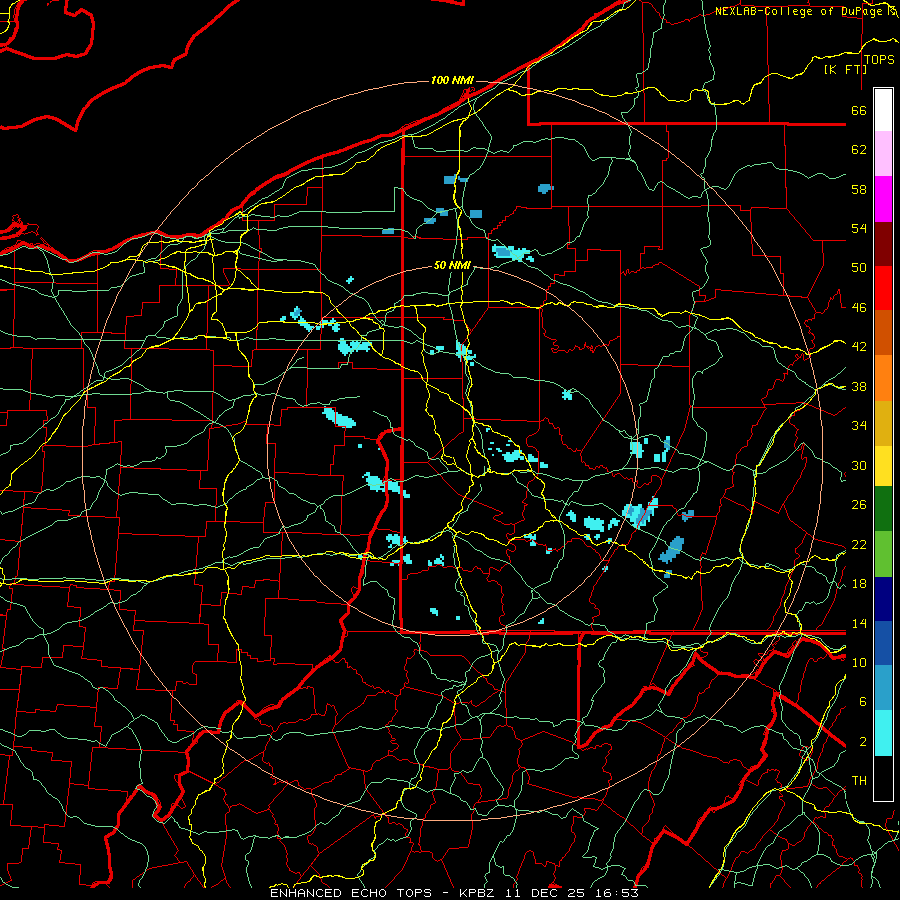Click the medium blue legend swatch
This screenshot has height=900, width=900.
click(883, 643)
